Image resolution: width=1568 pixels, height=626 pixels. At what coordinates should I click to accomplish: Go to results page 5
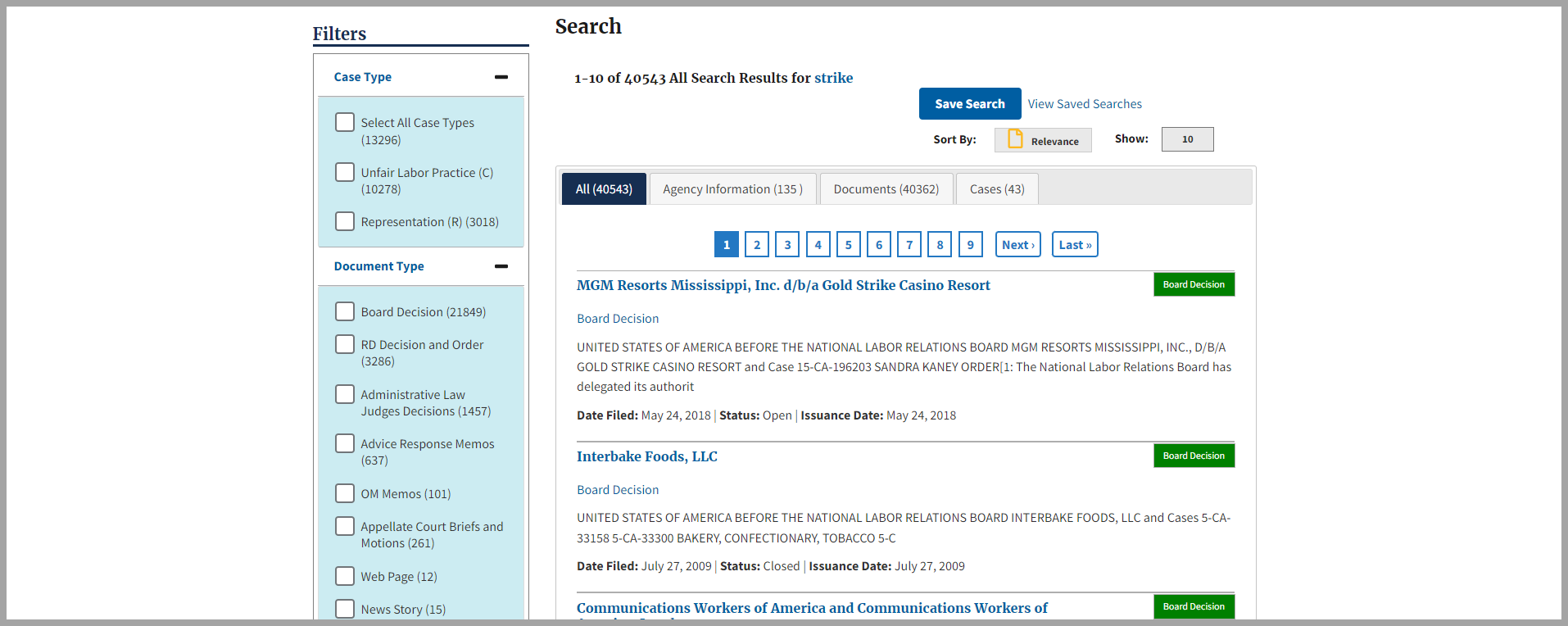click(849, 244)
